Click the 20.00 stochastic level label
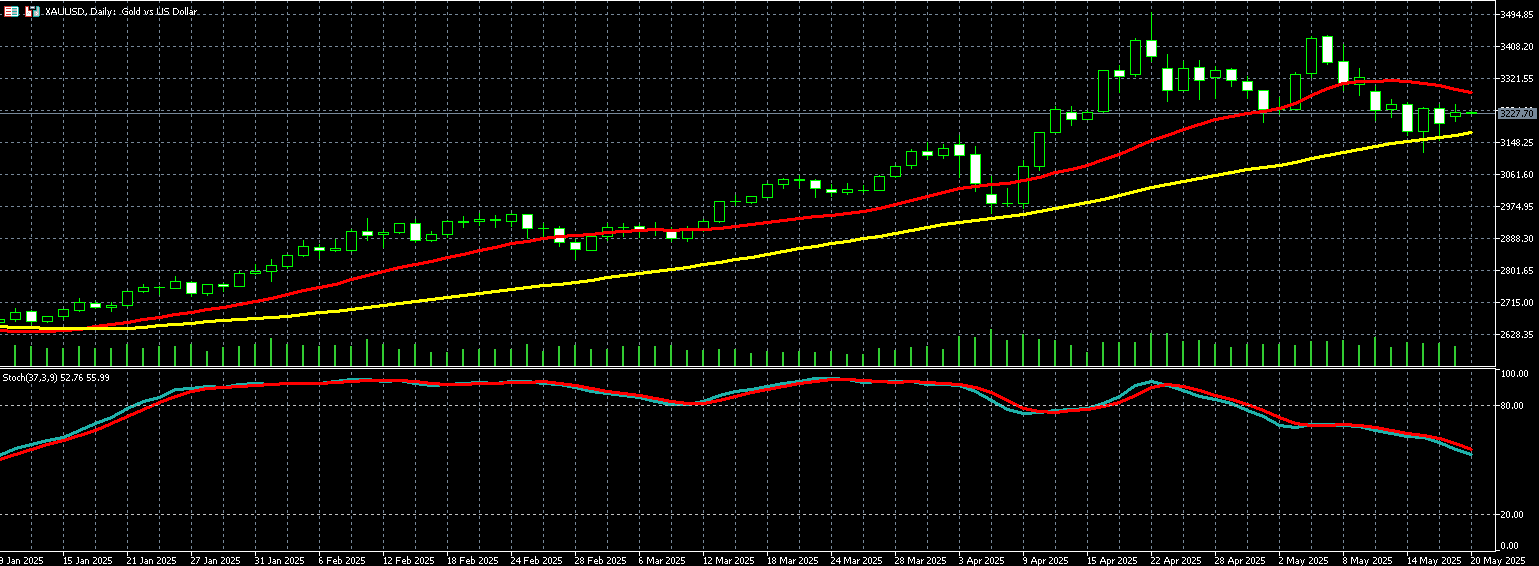Image resolution: width=1539 pixels, height=566 pixels. point(1513,514)
